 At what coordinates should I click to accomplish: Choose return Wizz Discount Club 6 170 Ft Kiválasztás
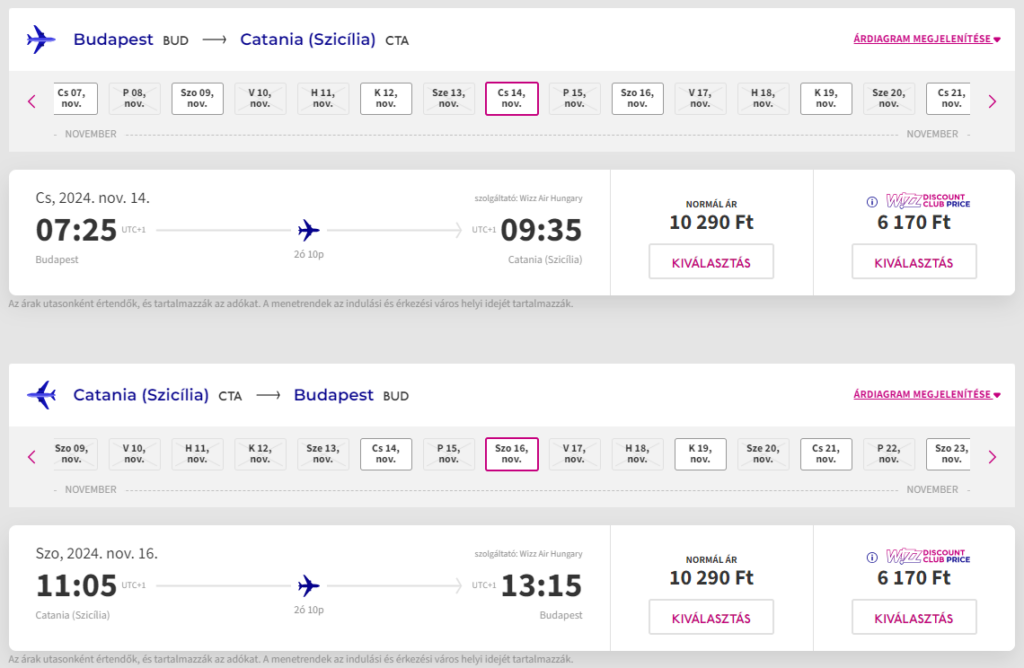click(x=914, y=618)
